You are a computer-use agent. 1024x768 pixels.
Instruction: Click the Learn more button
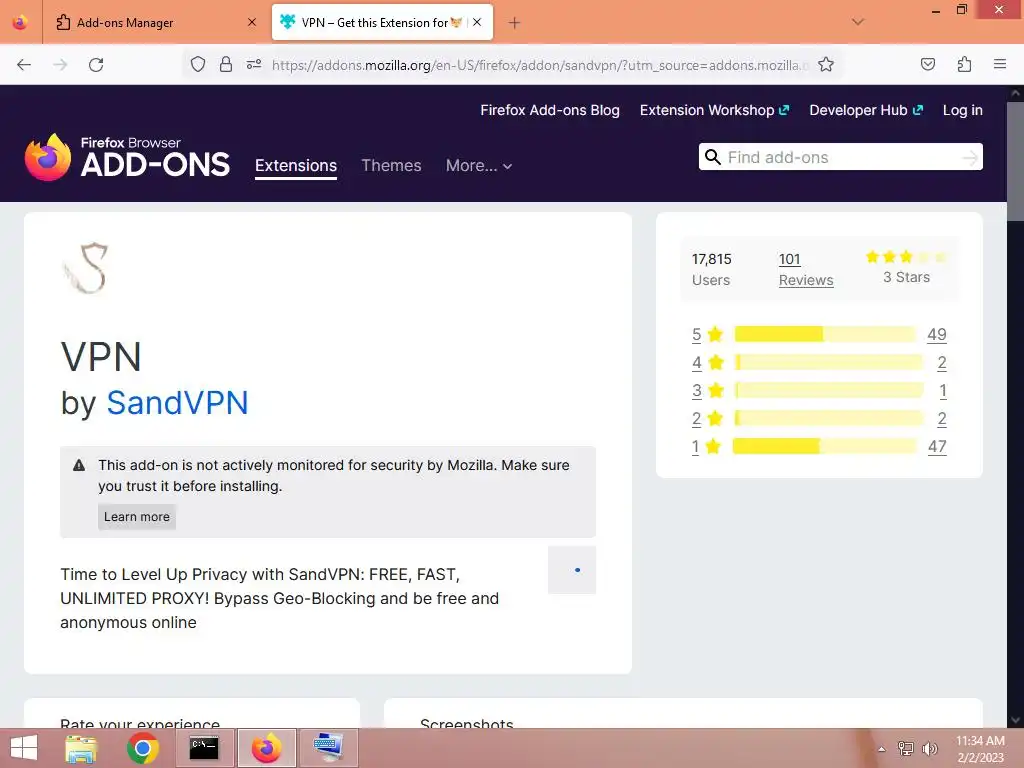pos(136,517)
